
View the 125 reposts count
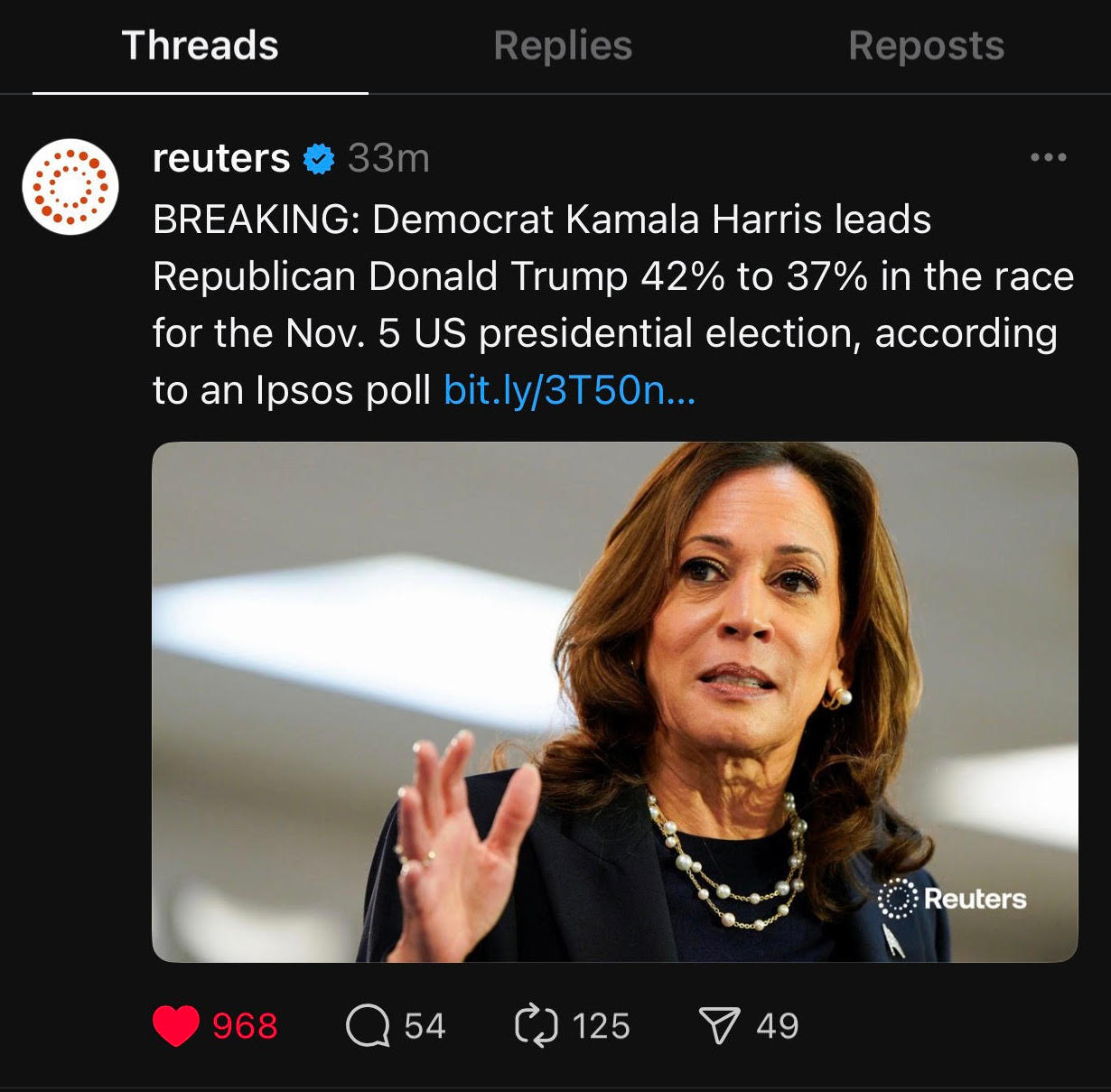click(602, 1024)
